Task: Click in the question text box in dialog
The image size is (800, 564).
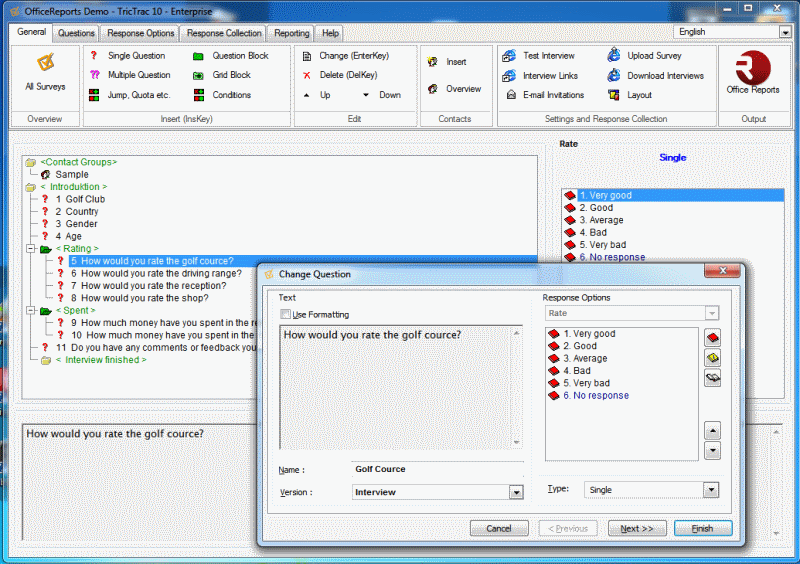Action: pos(400,388)
